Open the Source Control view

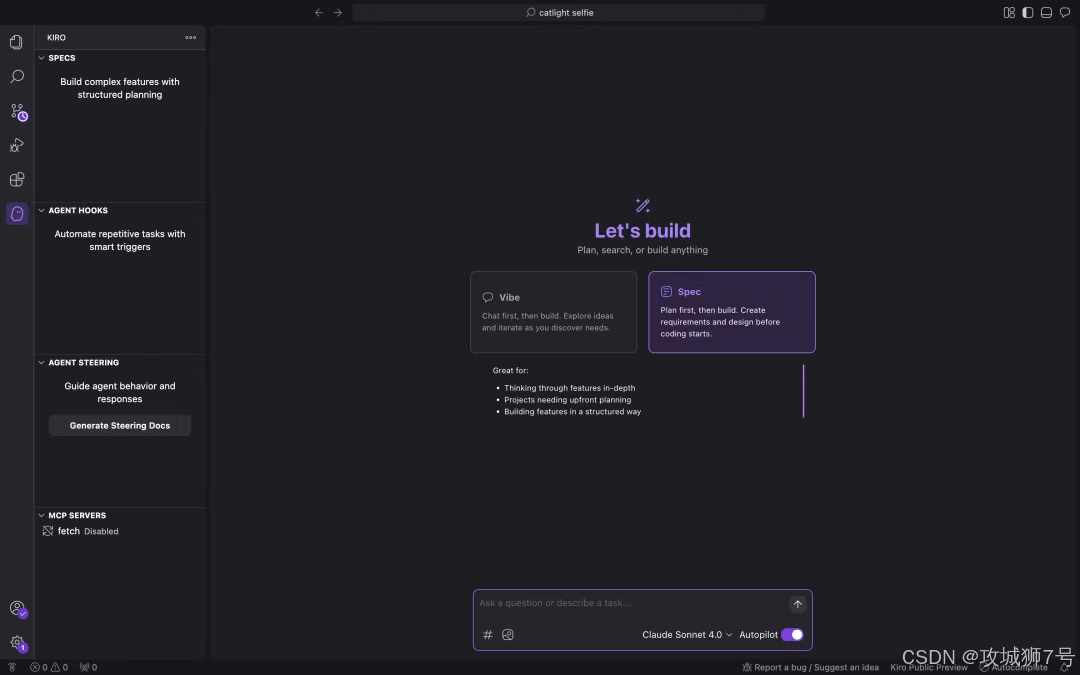(17, 112)
